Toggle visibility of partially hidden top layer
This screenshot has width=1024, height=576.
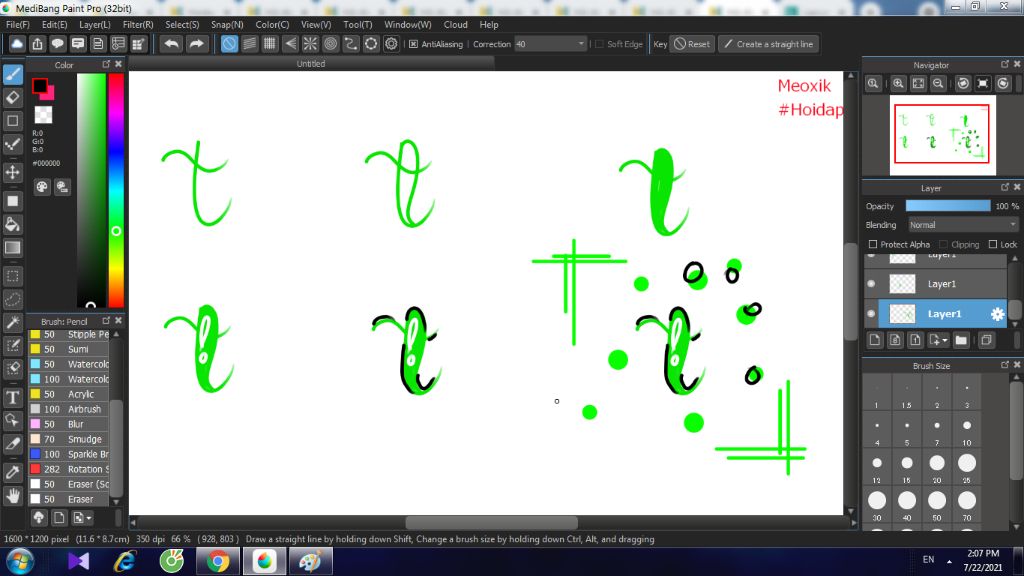click(x=871, y=255)
